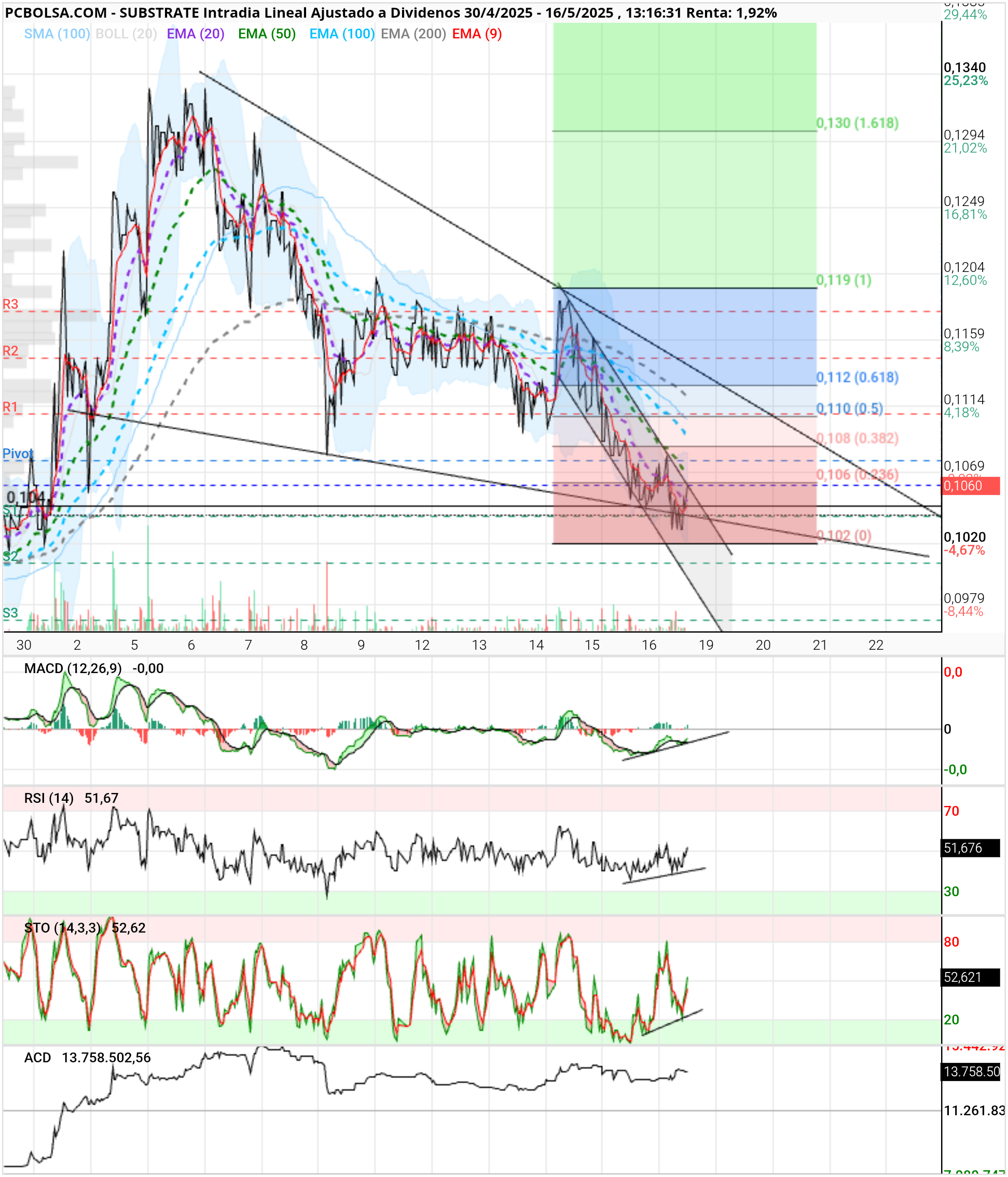Click the R2 resistance level label
Screen dimensions: 1008x1177
click(10, 350)
